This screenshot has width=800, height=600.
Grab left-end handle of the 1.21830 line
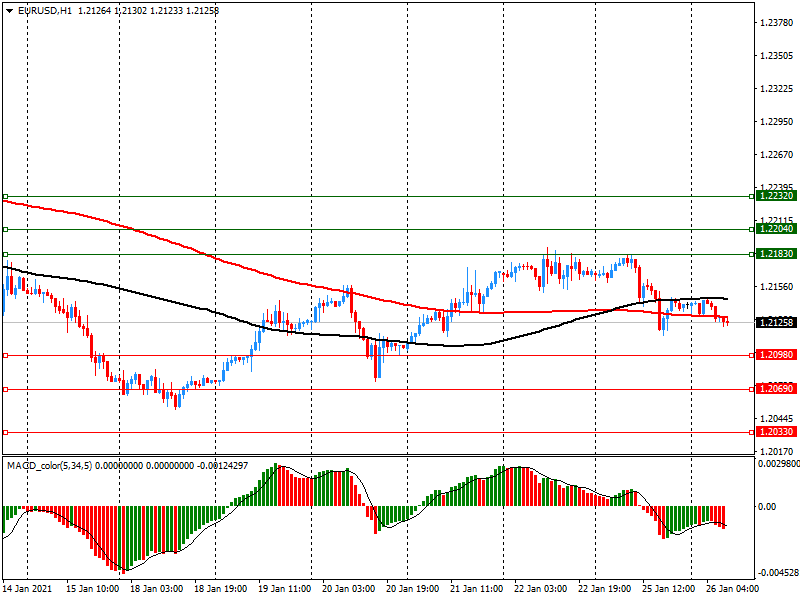6,254
